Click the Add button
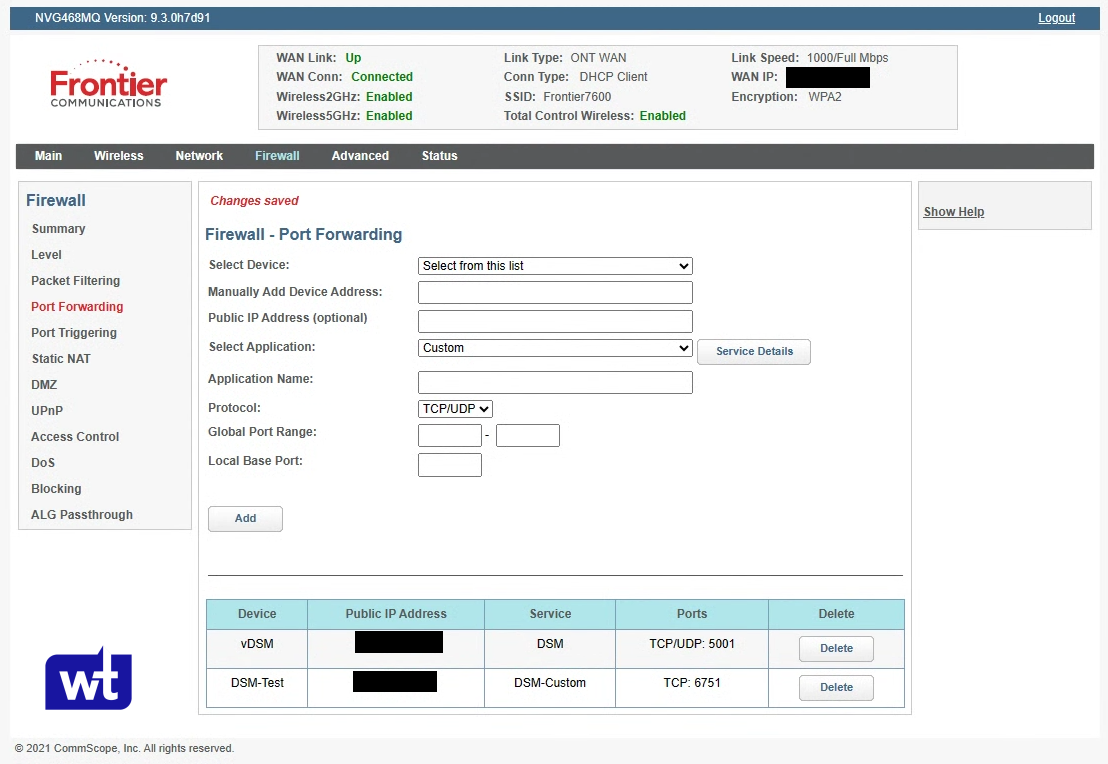The width and height of the screenshot is (1108, 764). pyautogui.click(x=245, y=518)
